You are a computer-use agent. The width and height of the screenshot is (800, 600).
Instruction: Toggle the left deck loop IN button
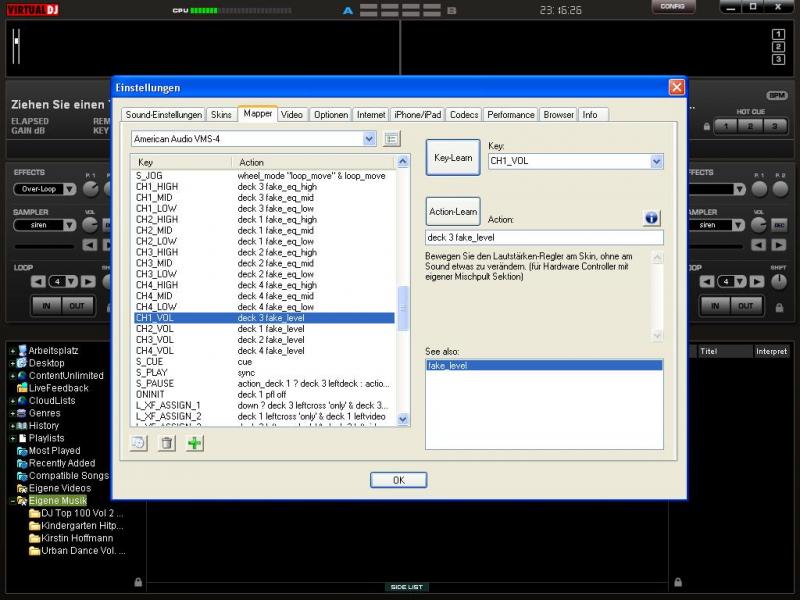(44, 305)
